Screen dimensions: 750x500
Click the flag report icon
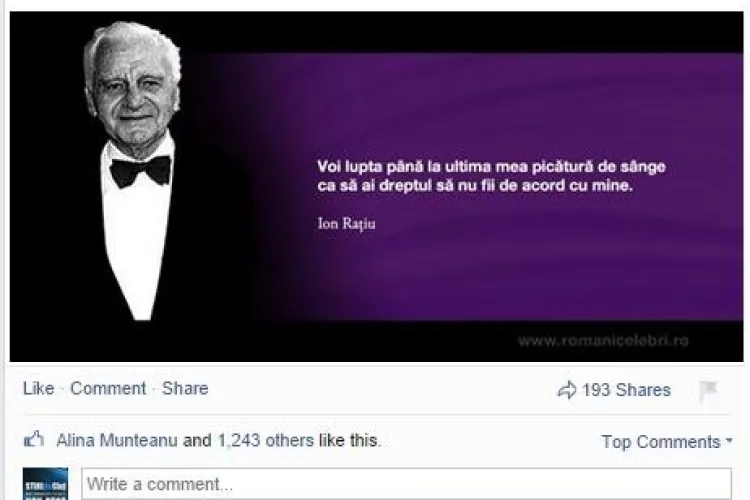click(x=708, y=390)
